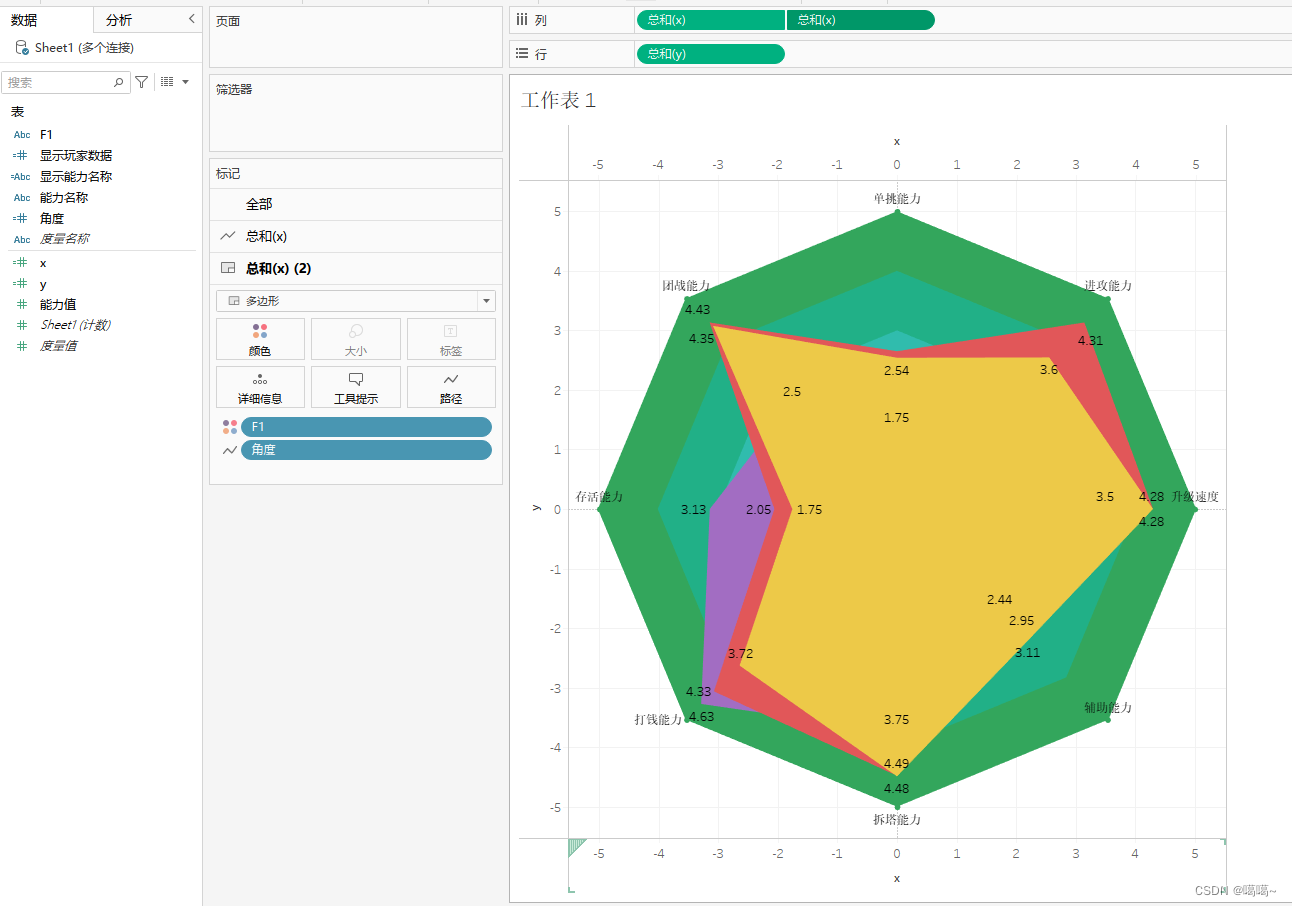The height and width of the screenshot is (906, 1292).
Task: Click the 4.63 value label
Action: (701, 716)
